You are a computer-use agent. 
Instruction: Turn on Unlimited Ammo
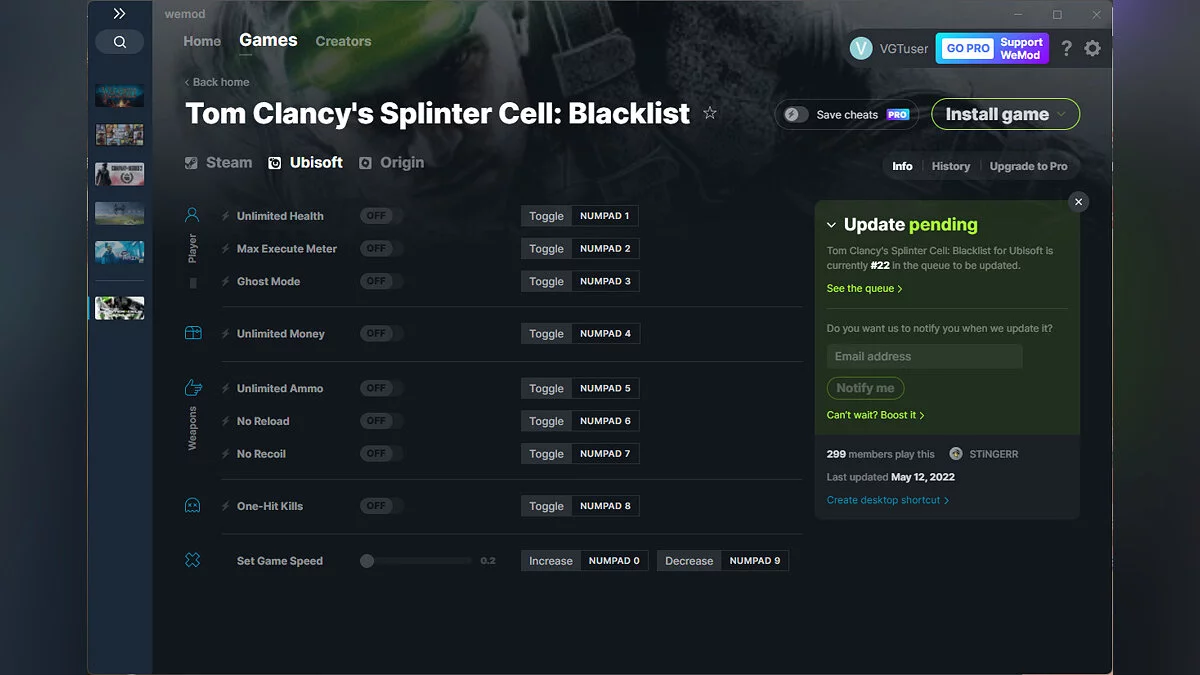(380, 388)
